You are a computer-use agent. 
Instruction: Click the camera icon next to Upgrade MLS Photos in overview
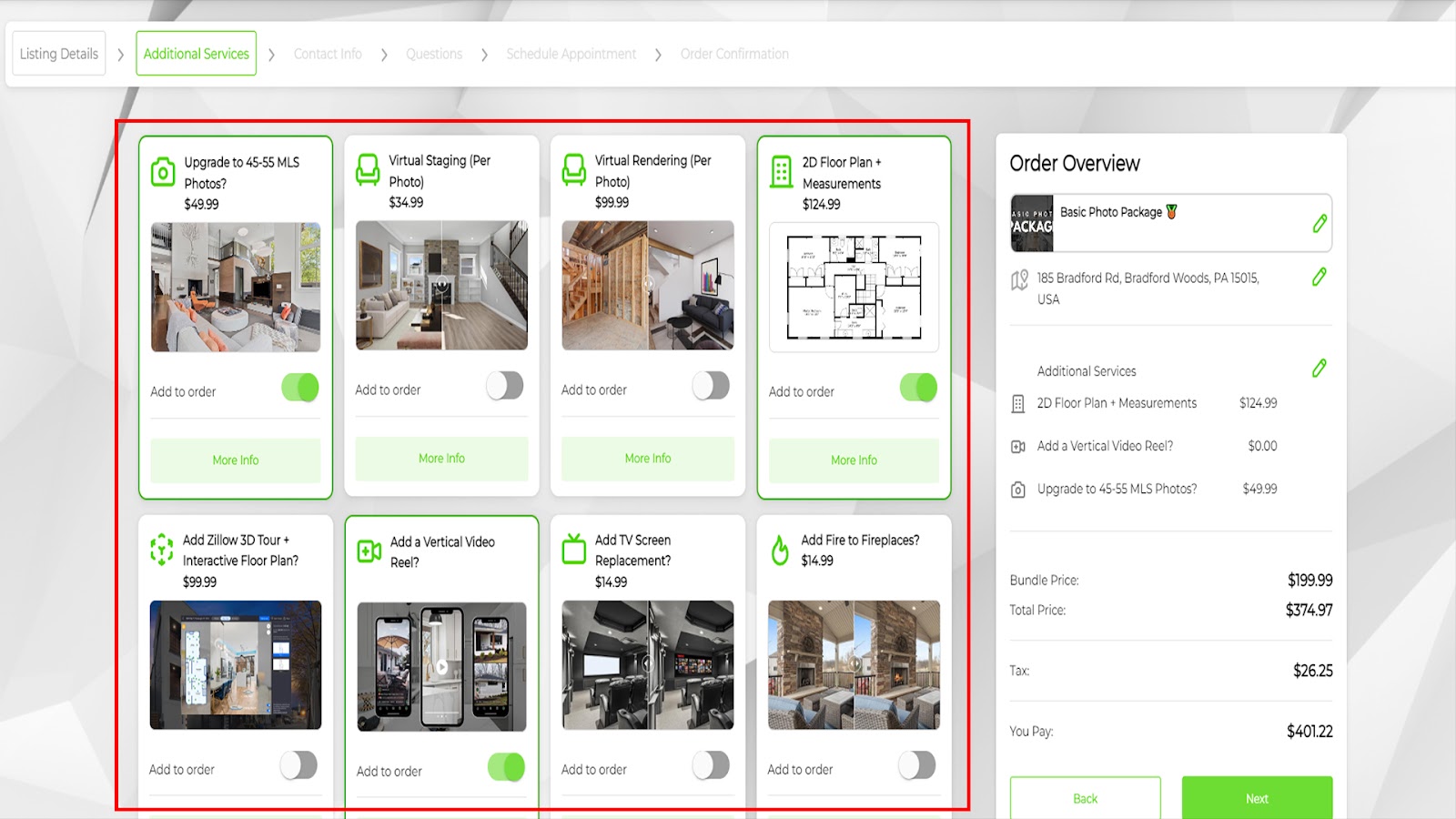point(1018,490)
